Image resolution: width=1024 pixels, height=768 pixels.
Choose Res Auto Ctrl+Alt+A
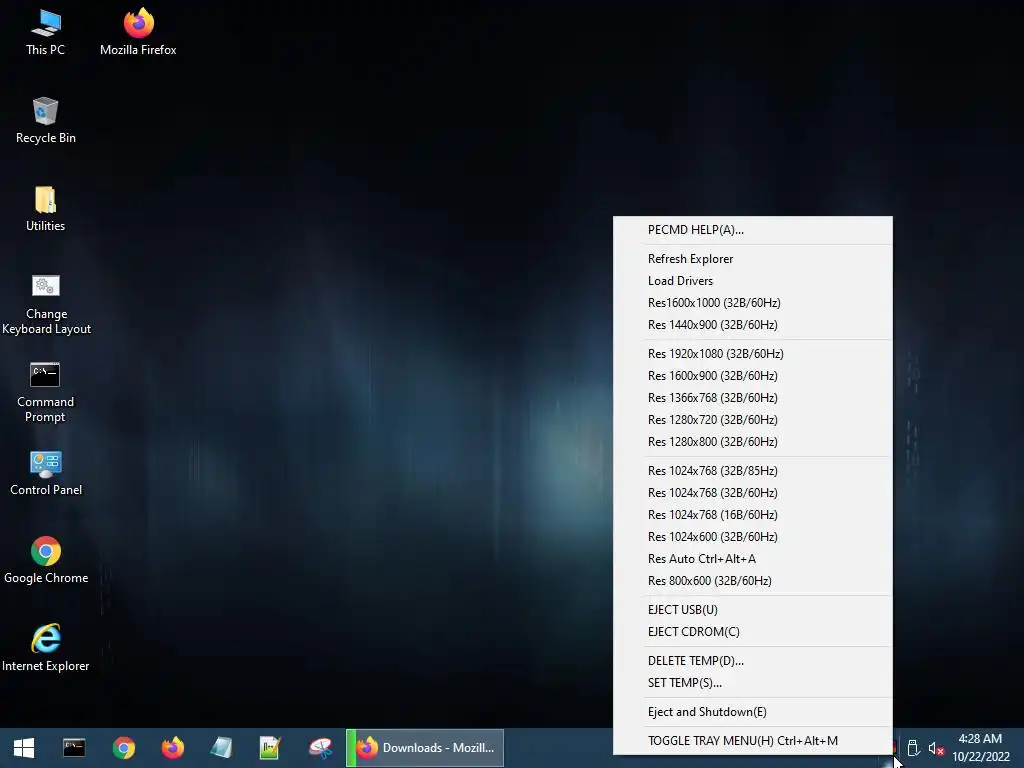click(x=752, y=559)
